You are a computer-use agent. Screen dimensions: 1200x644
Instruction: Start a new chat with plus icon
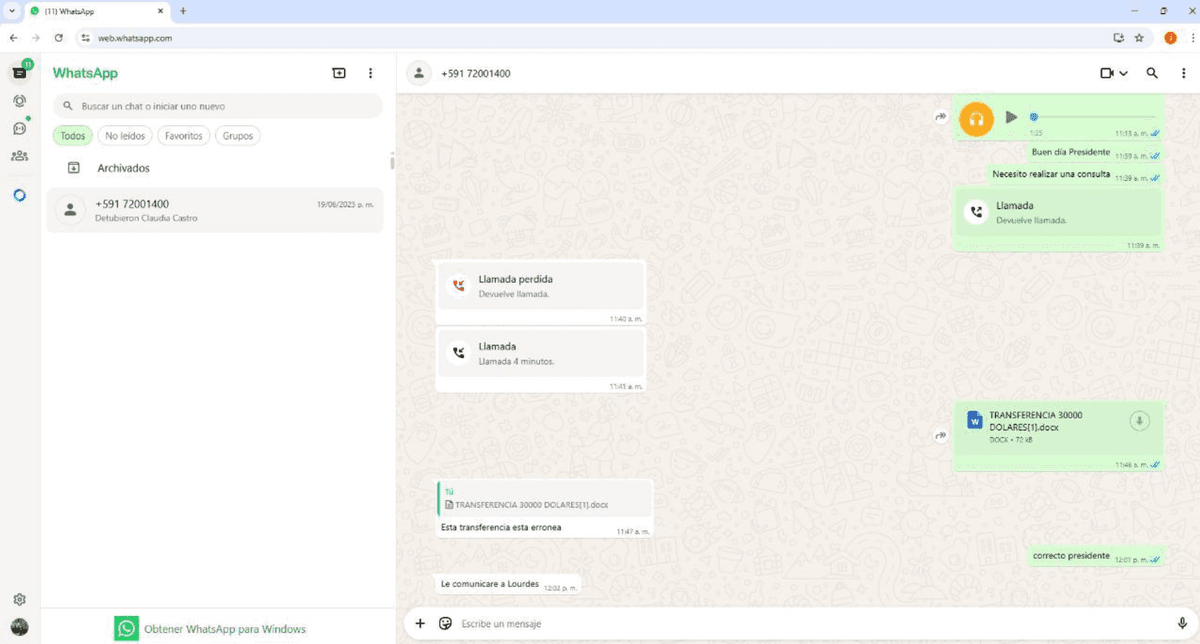[339, 73]
